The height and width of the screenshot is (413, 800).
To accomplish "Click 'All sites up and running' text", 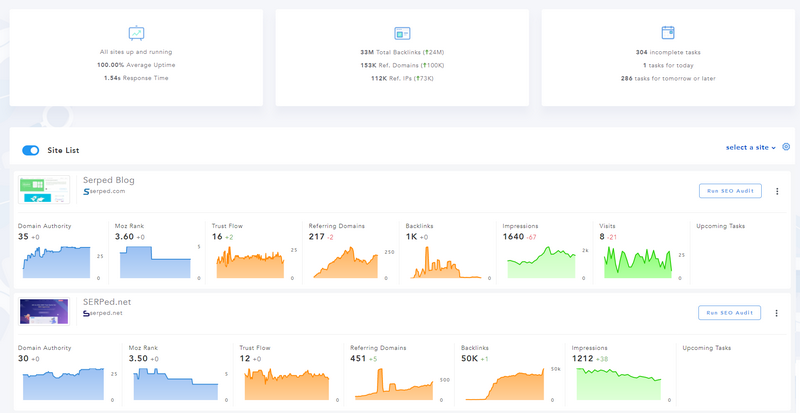I will [x=136, y=52].
